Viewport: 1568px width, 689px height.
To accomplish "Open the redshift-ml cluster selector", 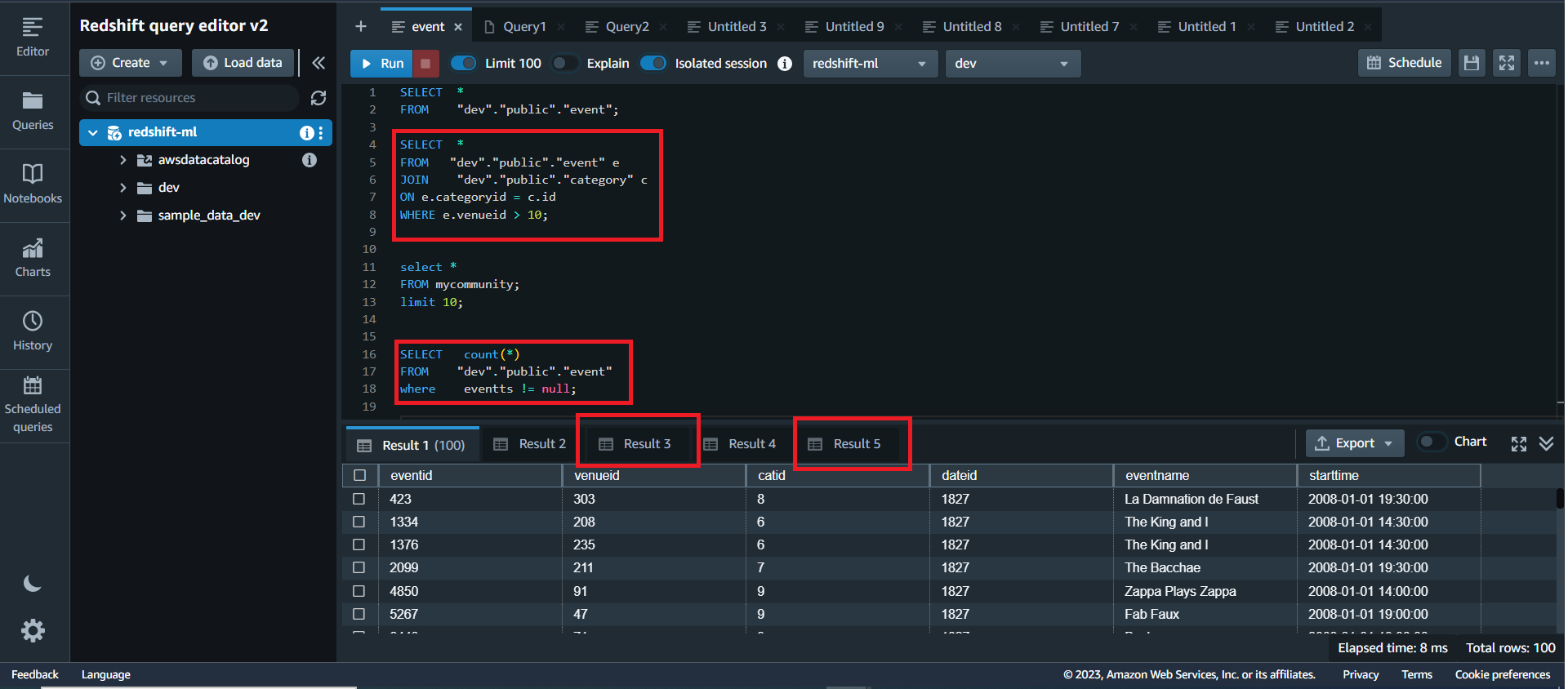I will click(871, 64).
